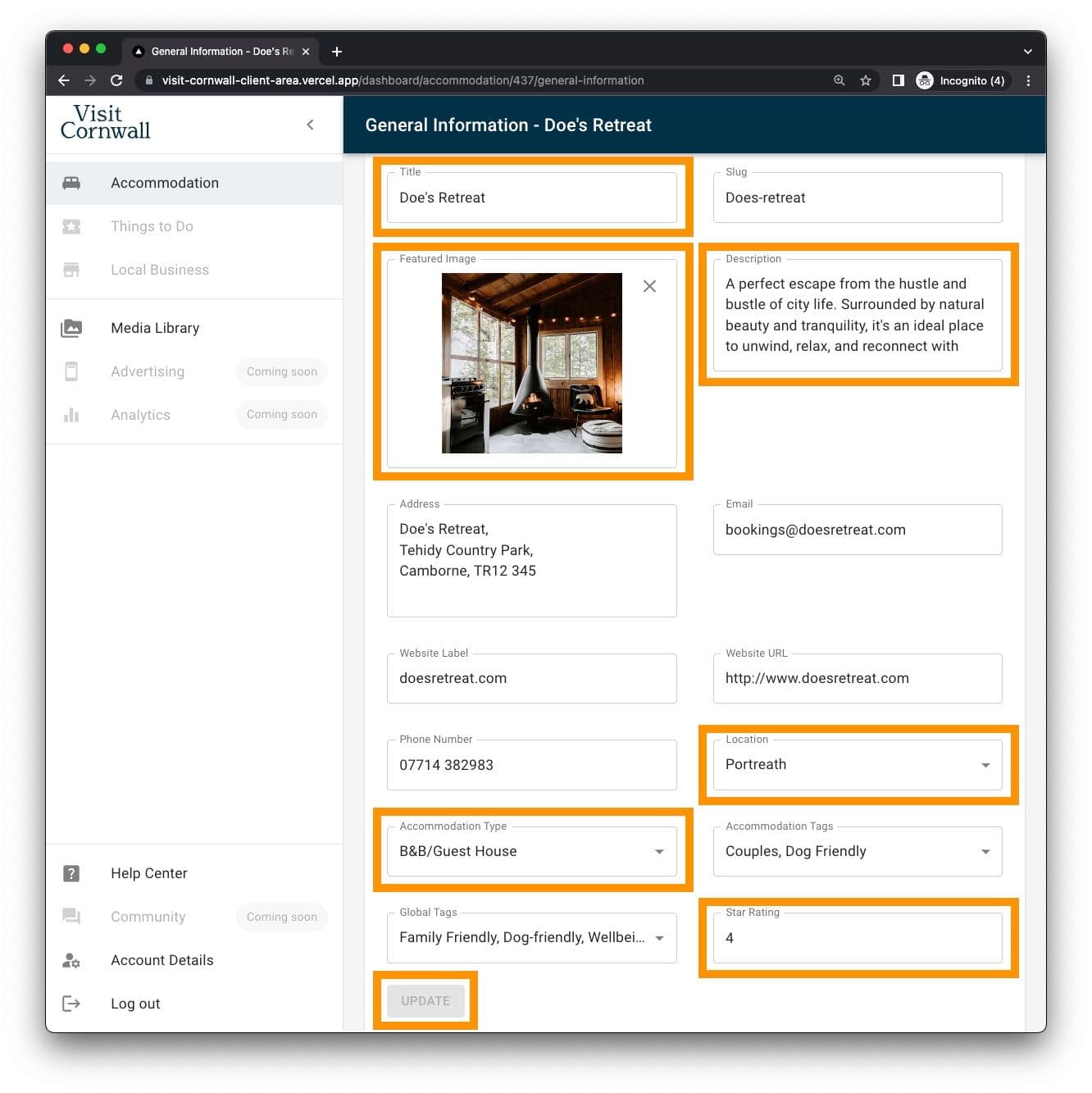Open Things to Do in sidebar

click(x=152, y=226)
